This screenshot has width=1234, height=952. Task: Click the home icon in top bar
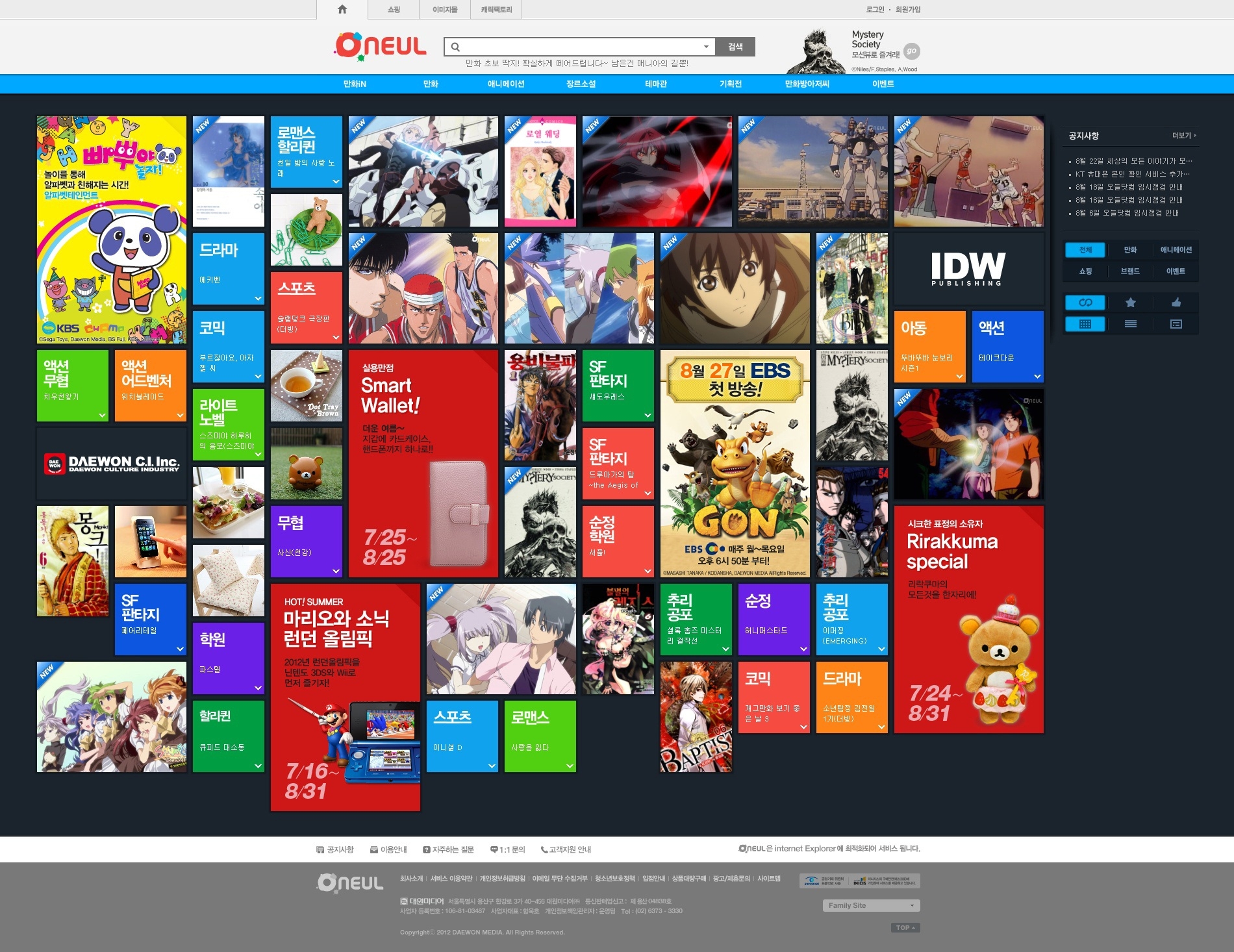click(342, 9)
